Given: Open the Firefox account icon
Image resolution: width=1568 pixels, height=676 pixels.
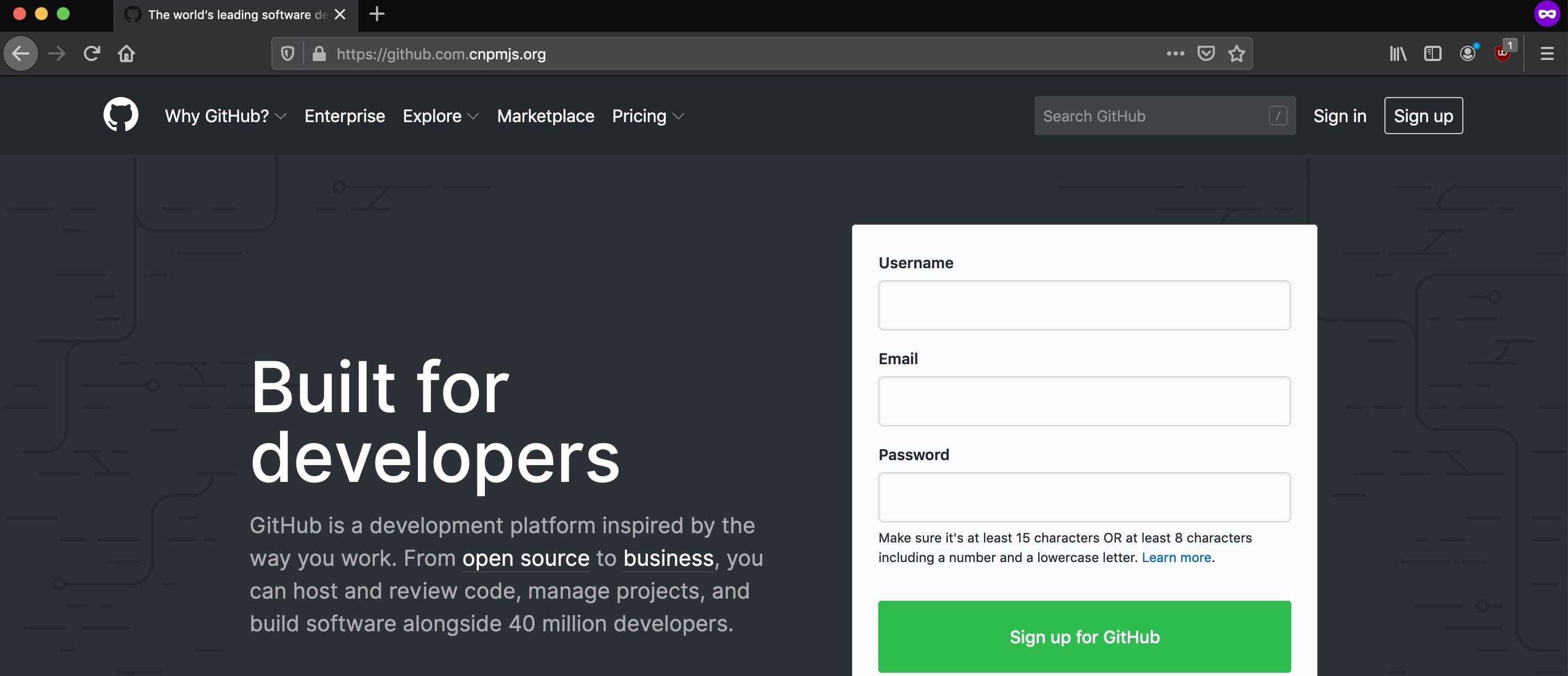Looking at the screenshot, I should 1468,53.
